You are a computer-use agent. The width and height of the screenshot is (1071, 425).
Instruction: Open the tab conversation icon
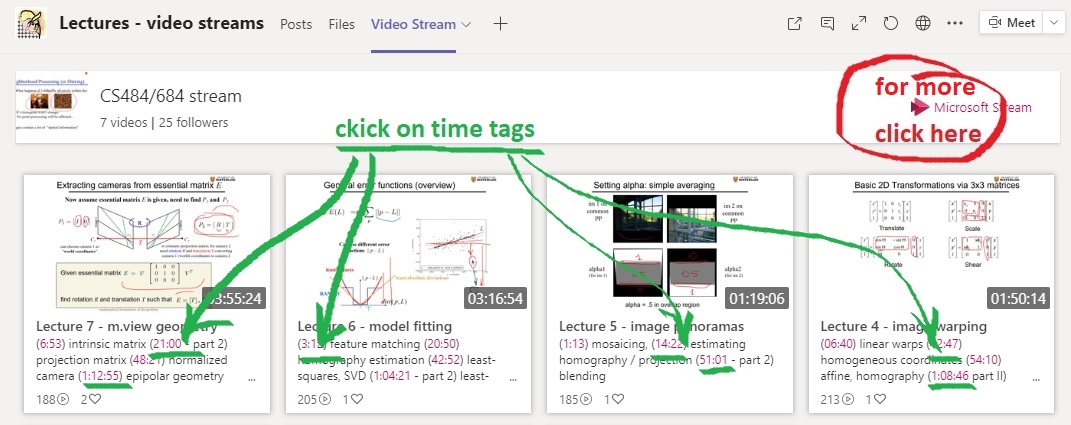pos(827,23)
